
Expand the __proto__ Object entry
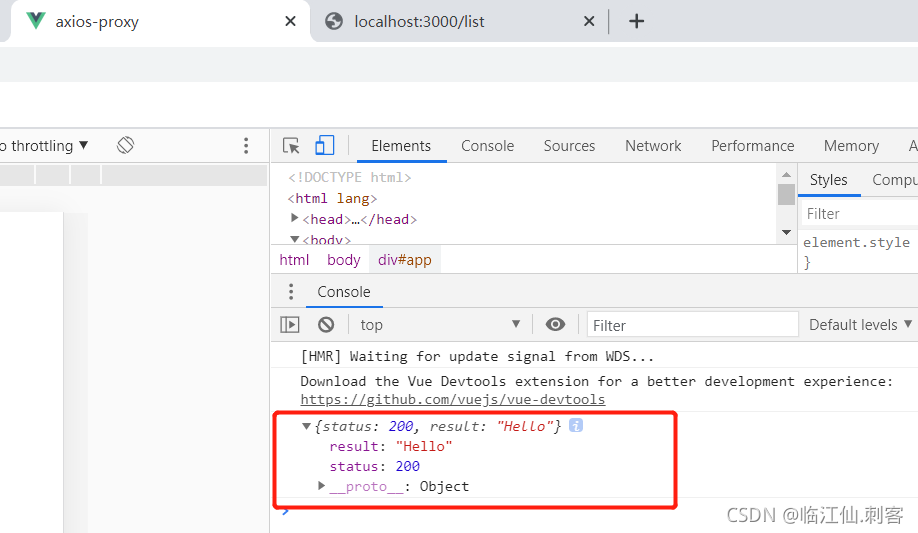click(321, 486)
